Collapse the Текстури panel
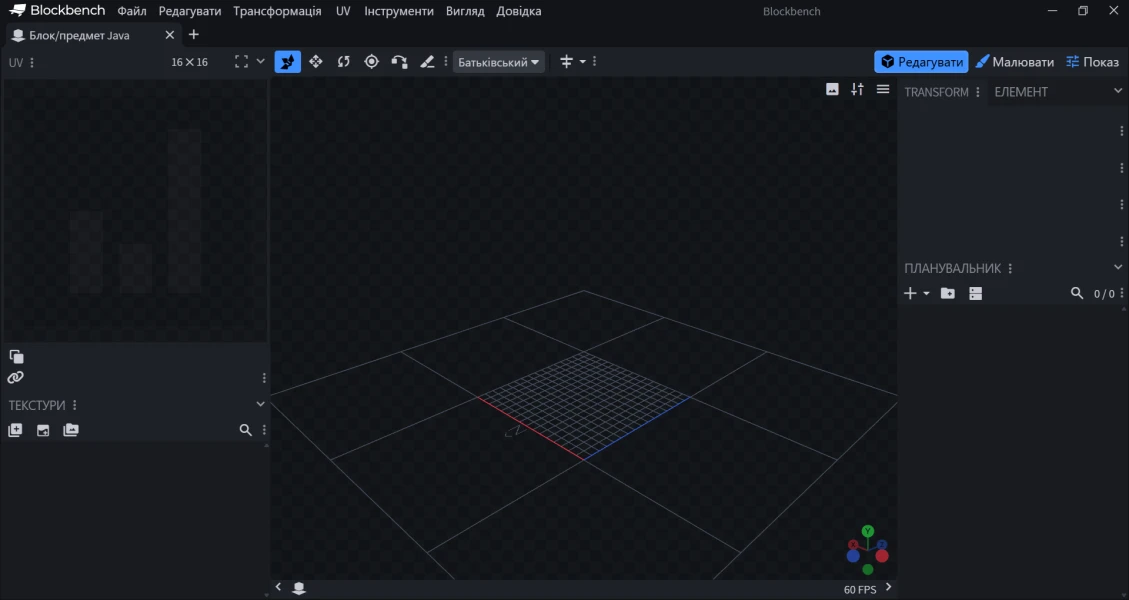The width and height of the screenshot is (1129, 600). point(260,405)
